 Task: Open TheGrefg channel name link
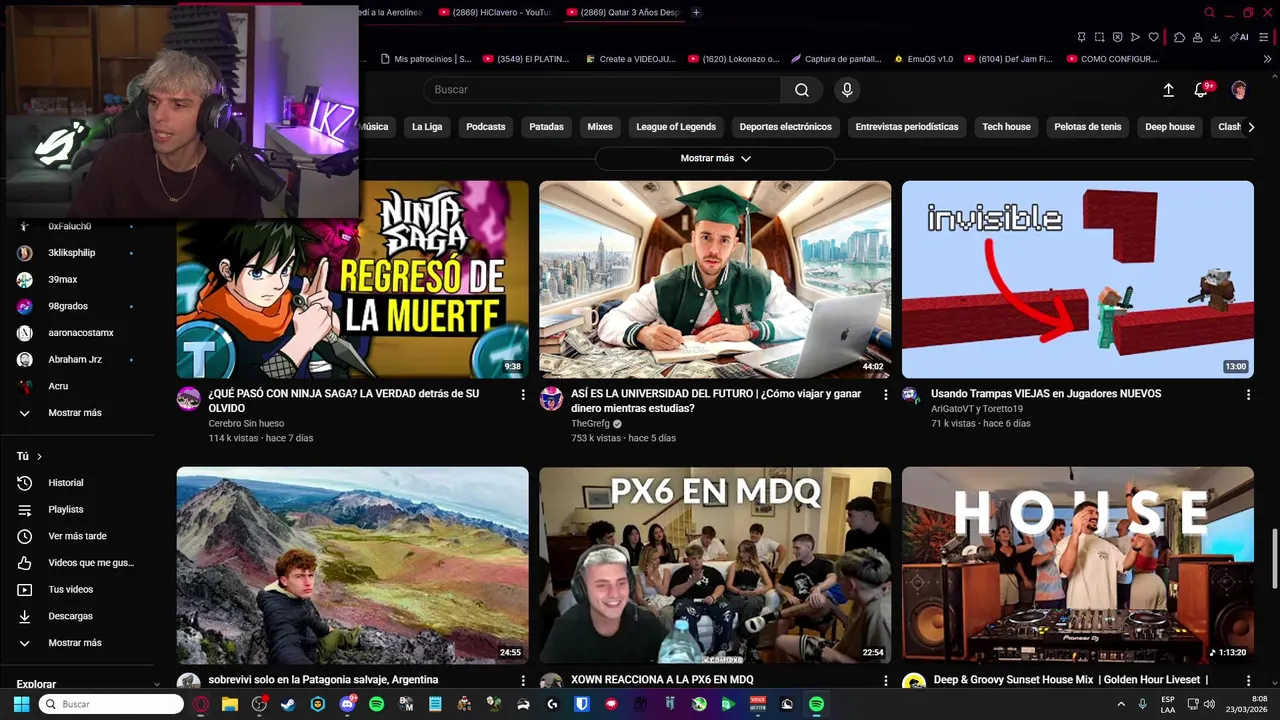click(590, 424)
